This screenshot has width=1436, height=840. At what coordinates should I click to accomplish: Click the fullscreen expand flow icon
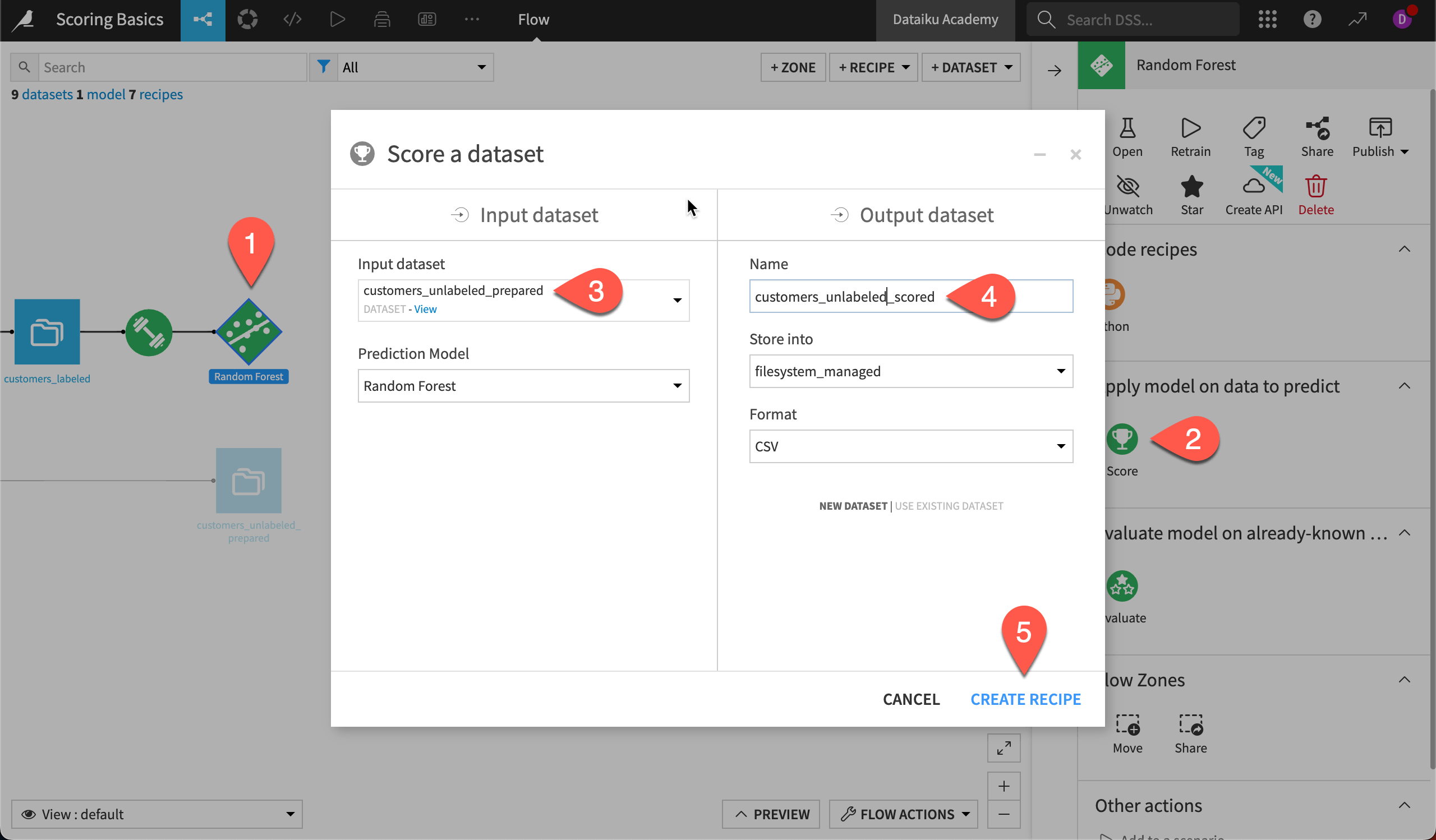[x=1004, y=747]
